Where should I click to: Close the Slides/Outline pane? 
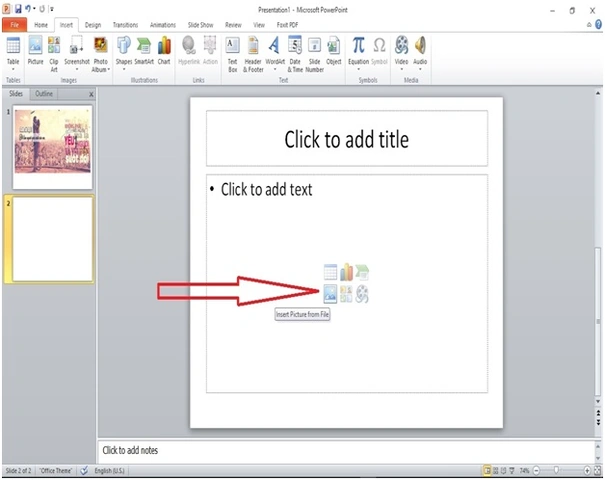pyautogui.click(x=91, y=94)
